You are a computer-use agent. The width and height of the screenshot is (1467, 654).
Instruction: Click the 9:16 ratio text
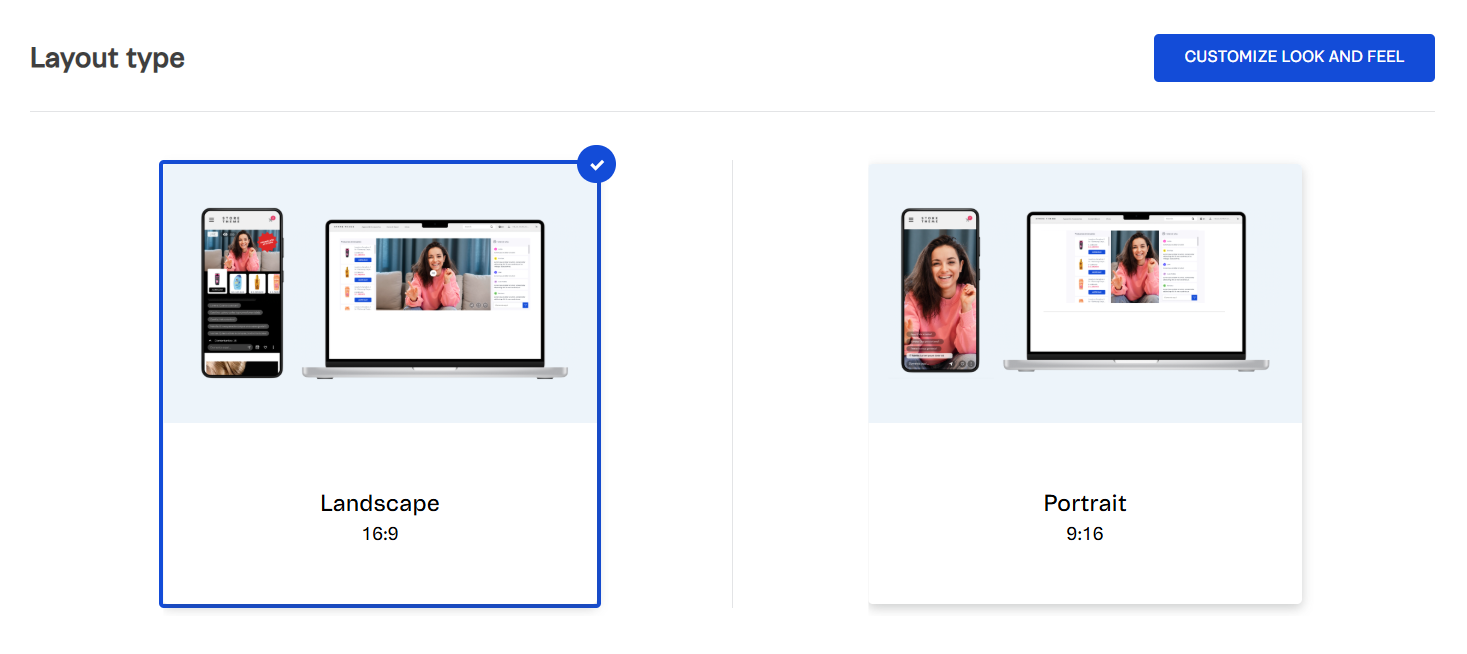1085,533
